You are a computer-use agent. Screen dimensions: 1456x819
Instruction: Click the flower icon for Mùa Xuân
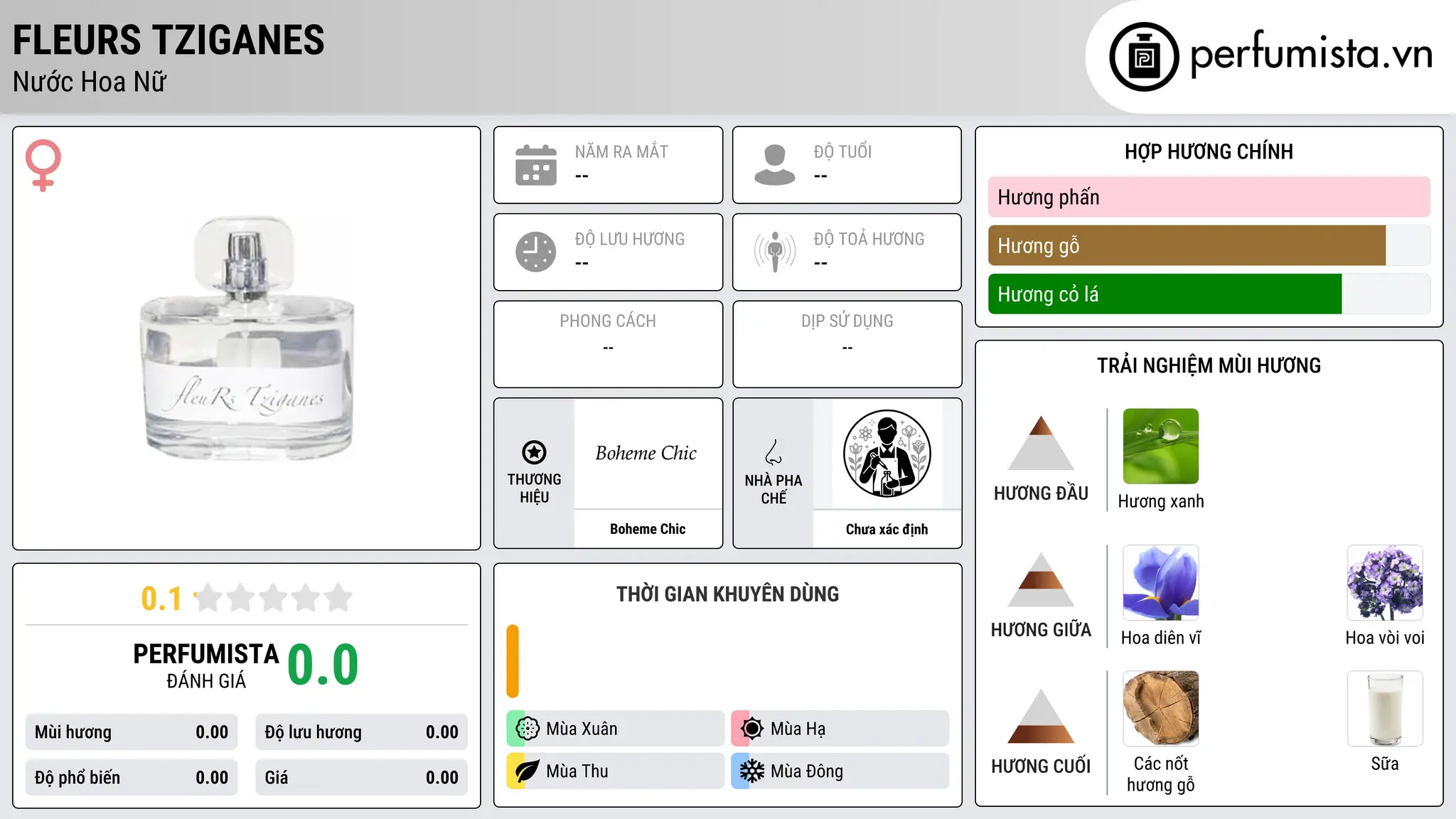point(528,729)
